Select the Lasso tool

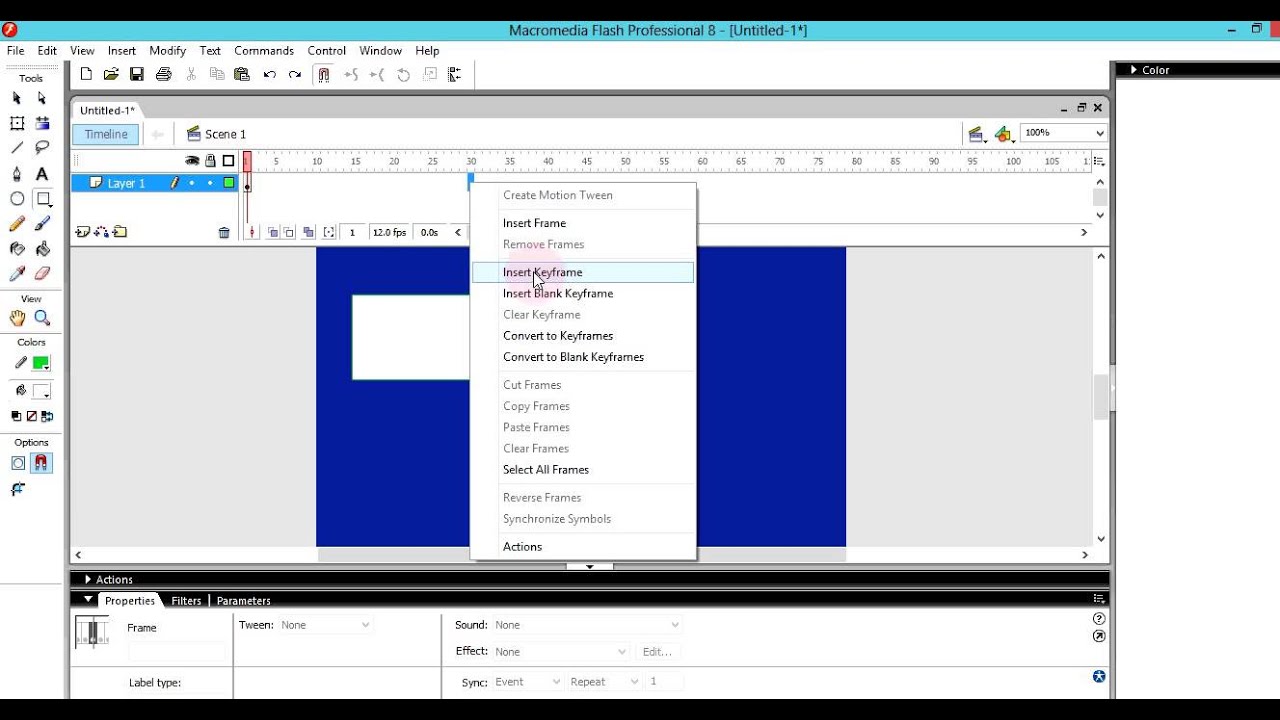tap(42, 148)
